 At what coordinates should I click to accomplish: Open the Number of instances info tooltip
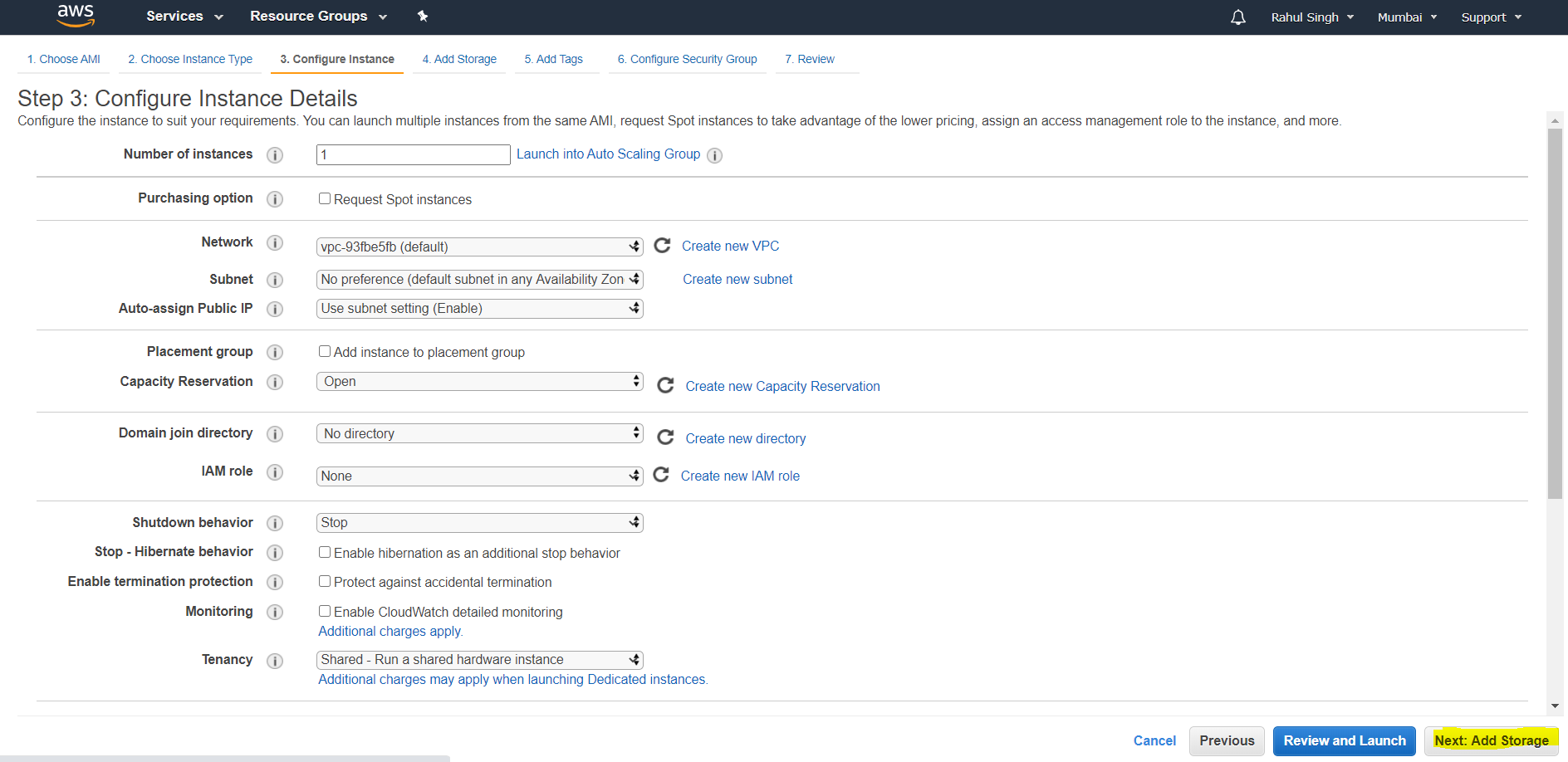(x=275, y=154)
